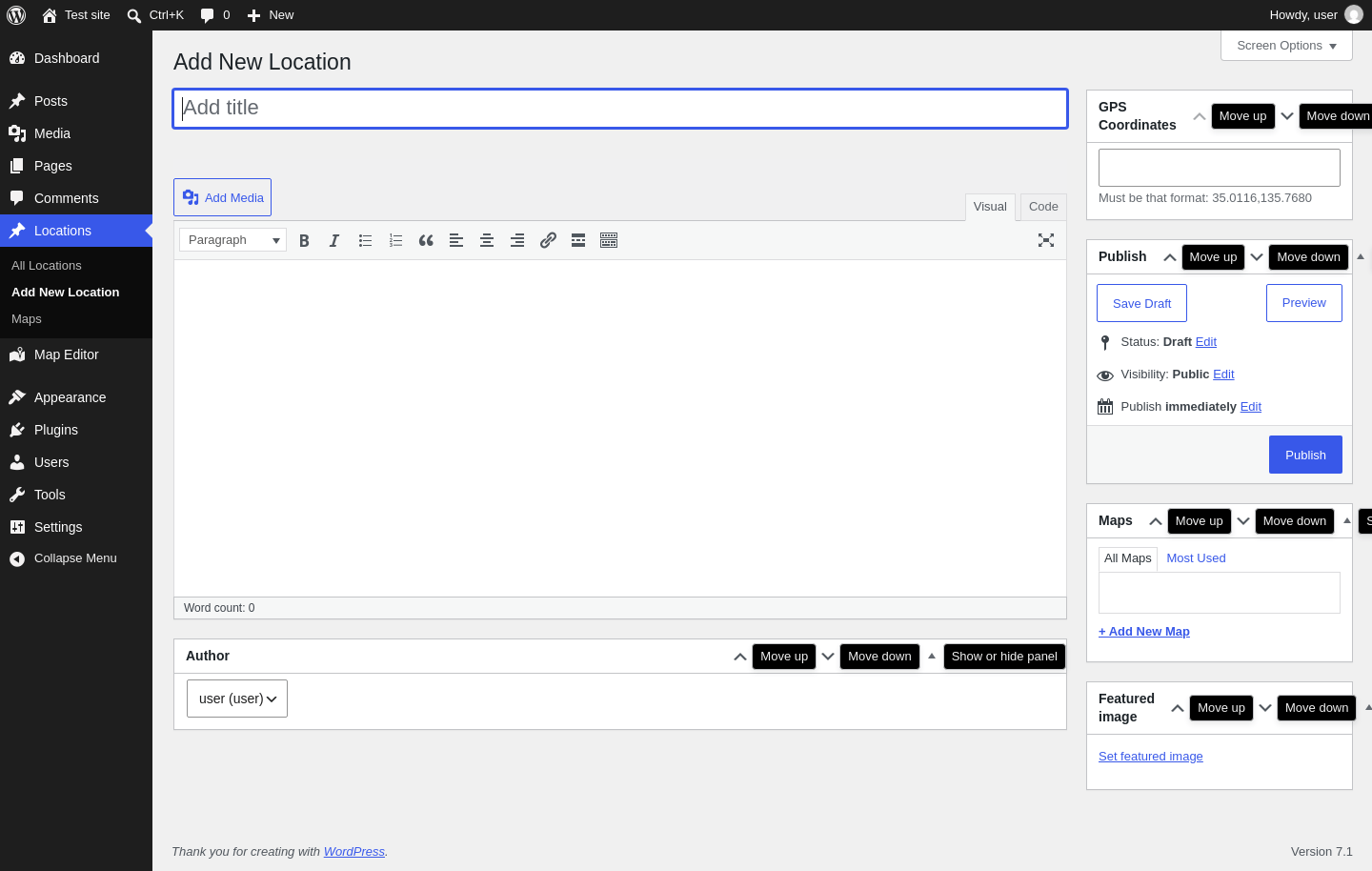
Task: Collapse the admin sidebar menu
Action: [x=76, y=558]
